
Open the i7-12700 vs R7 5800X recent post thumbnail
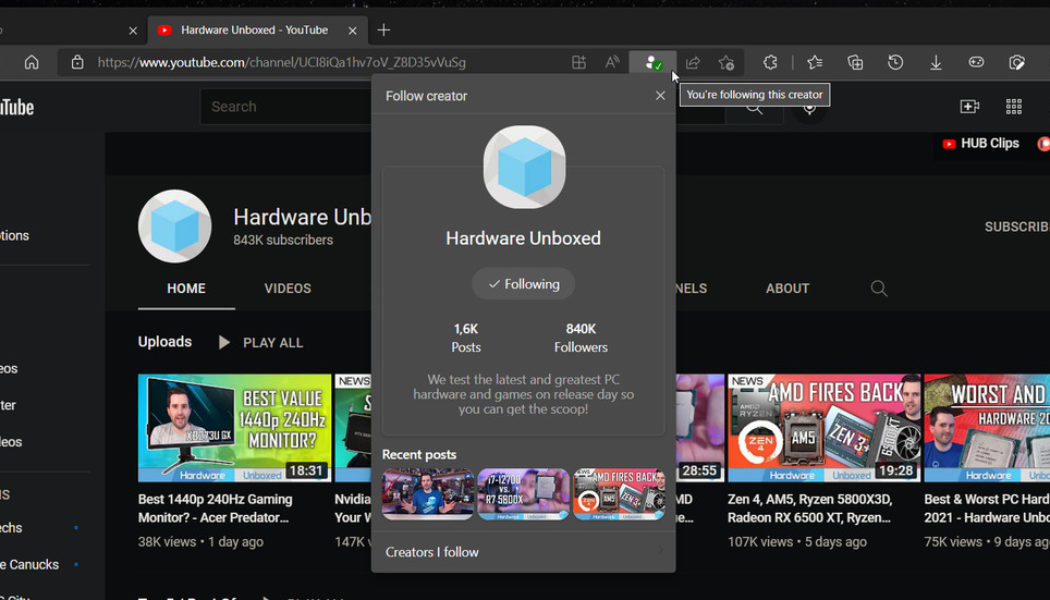523,493
